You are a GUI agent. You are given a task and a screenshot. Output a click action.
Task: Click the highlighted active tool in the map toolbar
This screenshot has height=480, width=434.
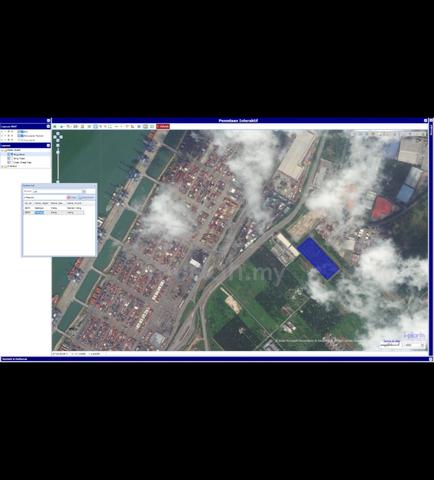(x=95, y=126)
